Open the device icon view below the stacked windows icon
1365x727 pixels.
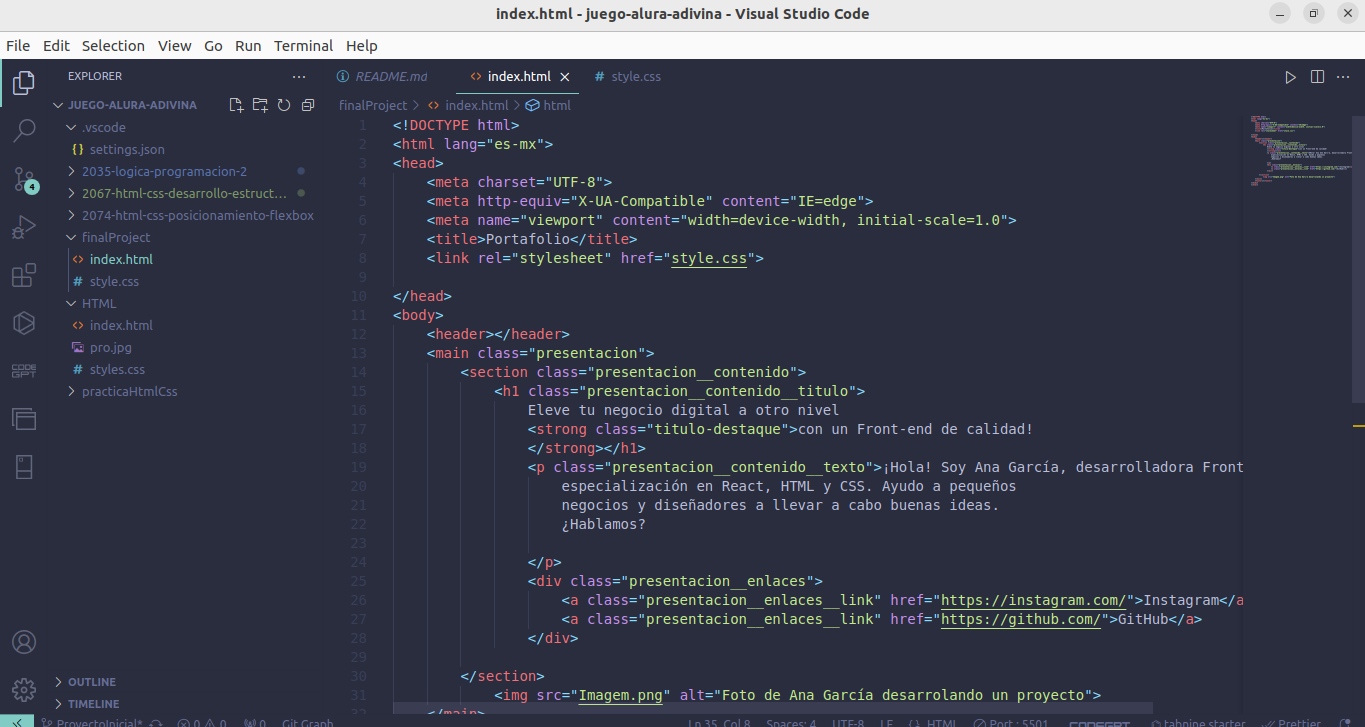(24, 467)
